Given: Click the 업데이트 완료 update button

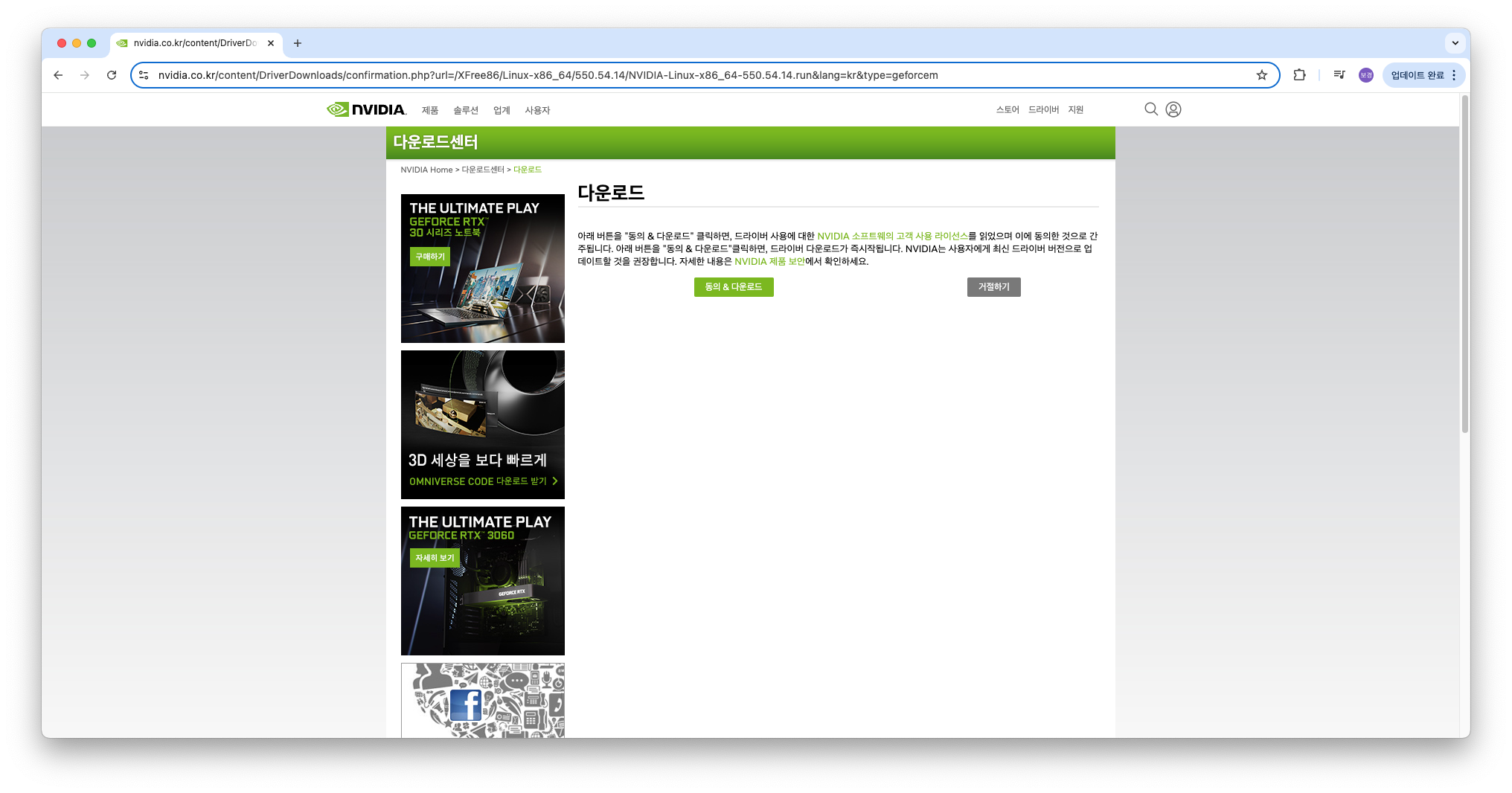Looking at the screenshot, I should click(x=1417, y=75).
